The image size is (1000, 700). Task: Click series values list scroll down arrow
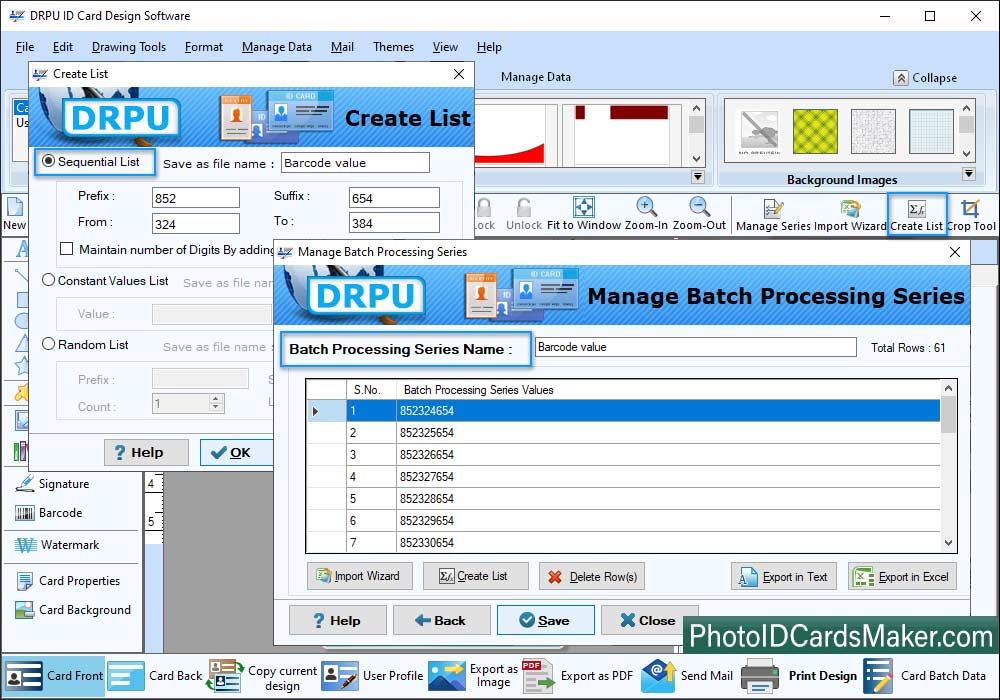click(x=948, y=543)
